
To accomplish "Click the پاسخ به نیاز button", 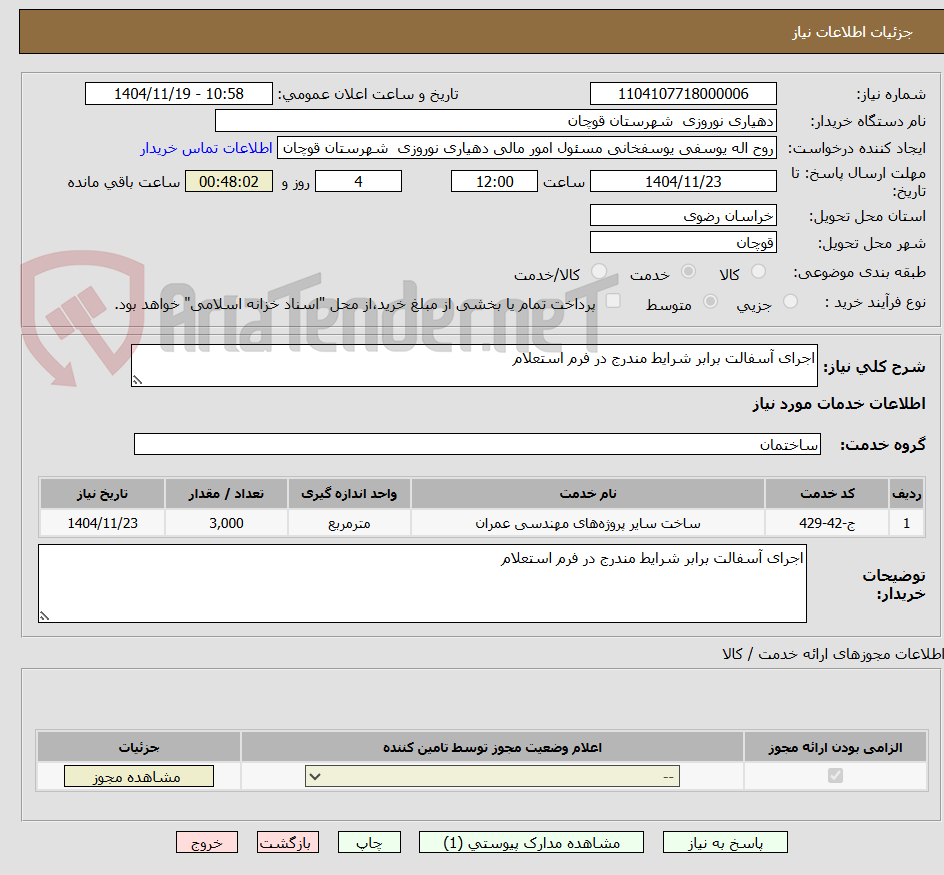I will [725, 842].
